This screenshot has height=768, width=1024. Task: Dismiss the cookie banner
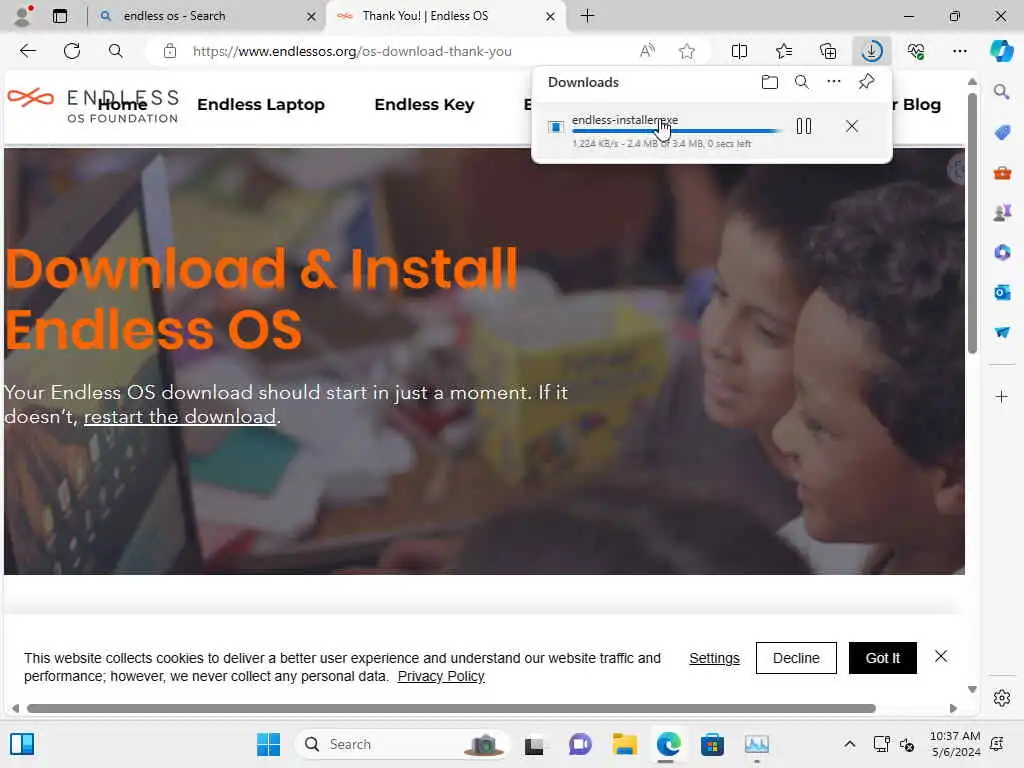[940, 656]
